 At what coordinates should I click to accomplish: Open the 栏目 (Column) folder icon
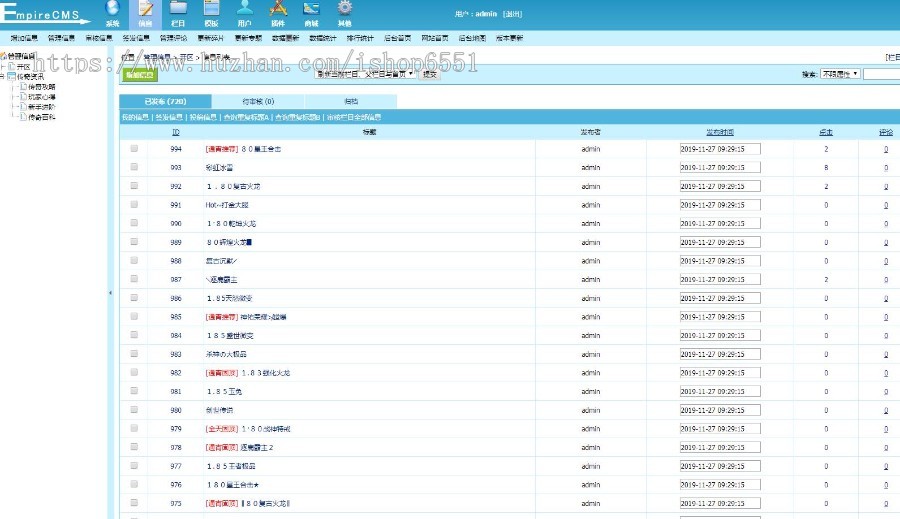179,8
